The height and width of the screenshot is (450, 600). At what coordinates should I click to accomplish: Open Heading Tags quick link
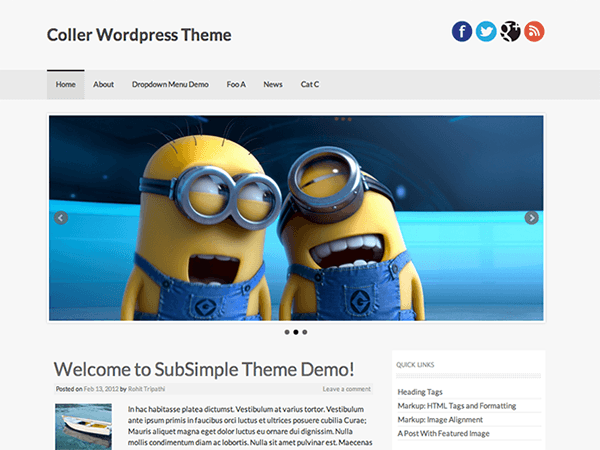[x=420, y=392]
